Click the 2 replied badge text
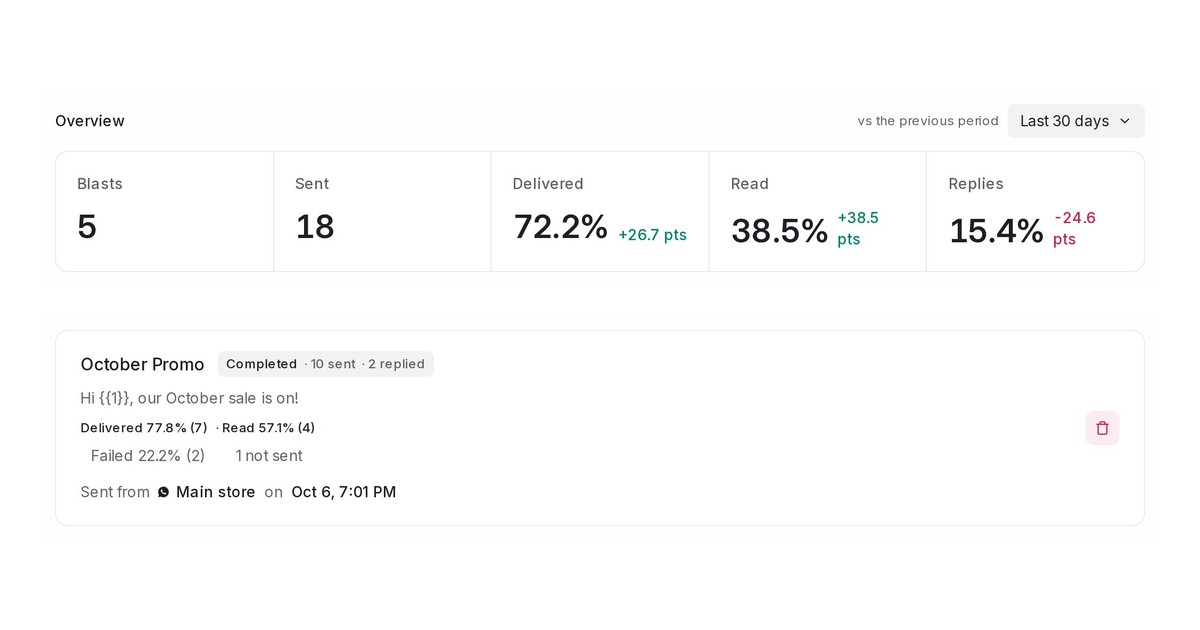The width and height of the screenshot is (1200, 630). [396, 364]
